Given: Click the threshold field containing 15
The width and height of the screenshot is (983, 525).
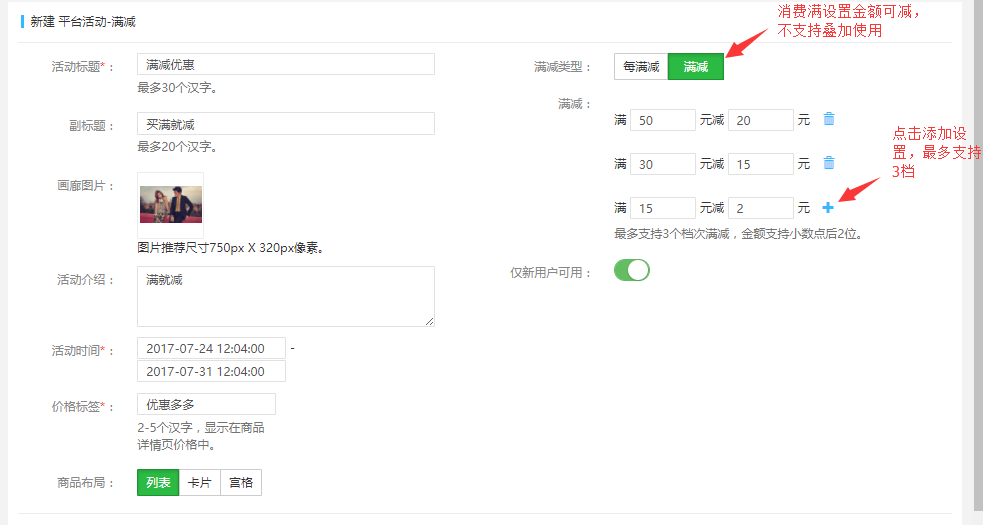Looking at the screenshot, I should pyautogui.click(x=662, y=208).
